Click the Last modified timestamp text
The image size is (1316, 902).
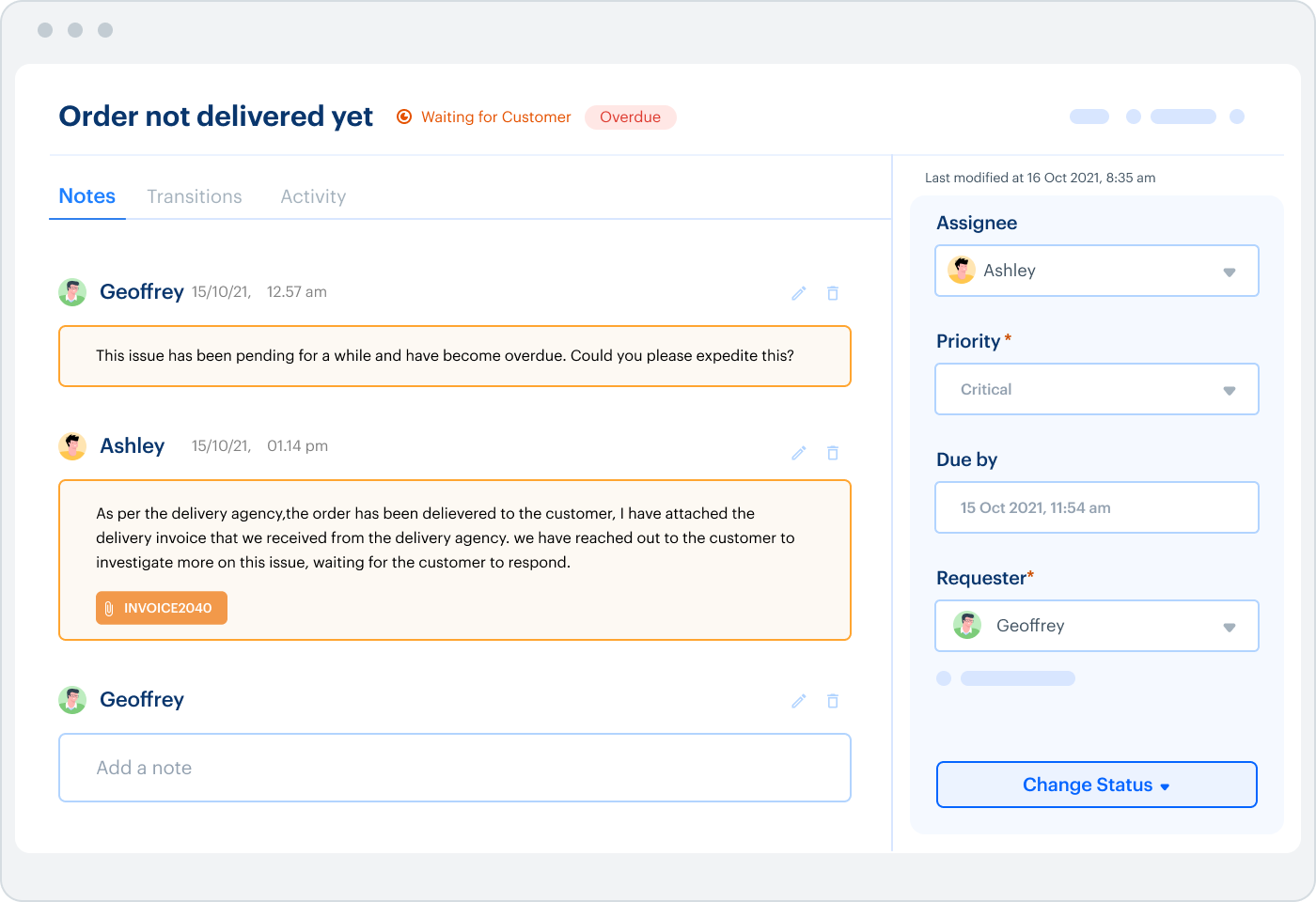tap(1041, 178)
